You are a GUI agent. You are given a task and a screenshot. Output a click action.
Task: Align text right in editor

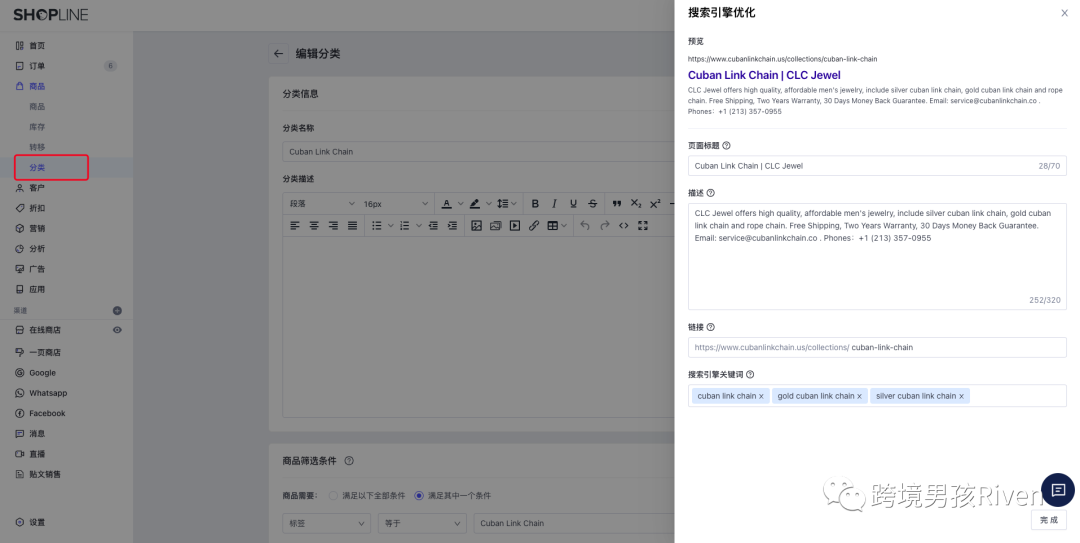[x=333, y=225]
